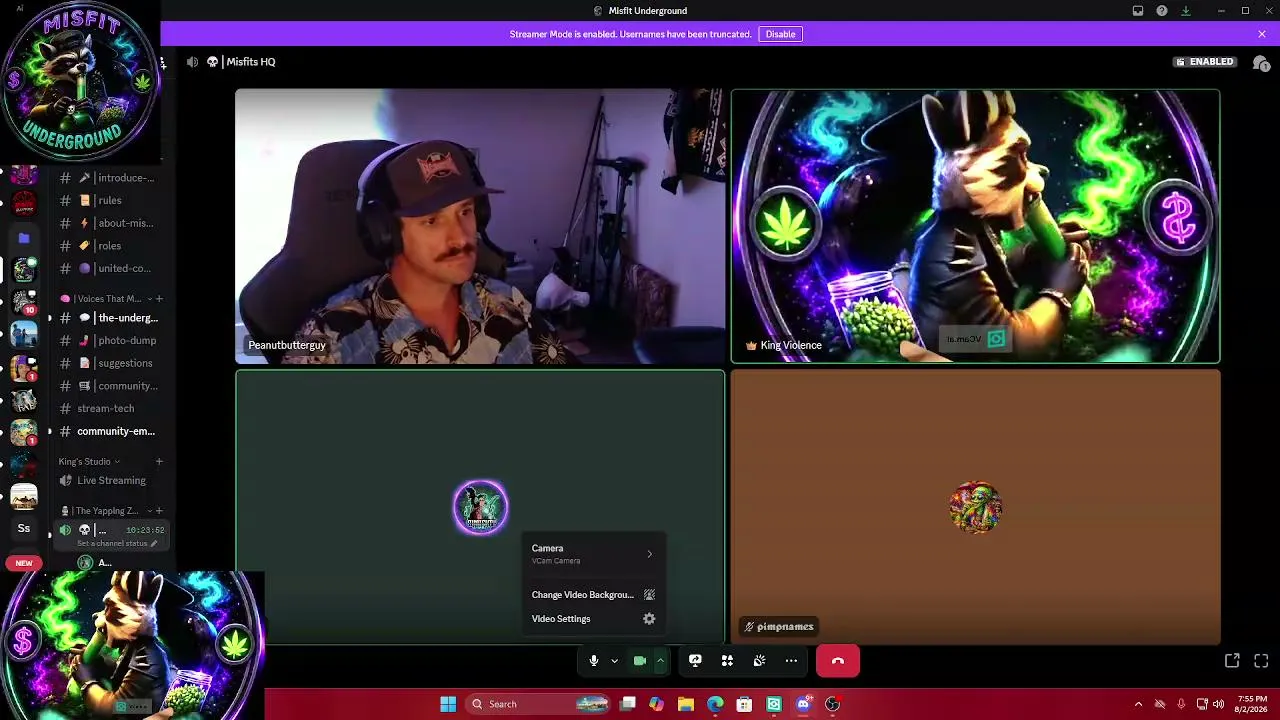
Task: Focus pimpnames' call tile
Action: [975, 507]
